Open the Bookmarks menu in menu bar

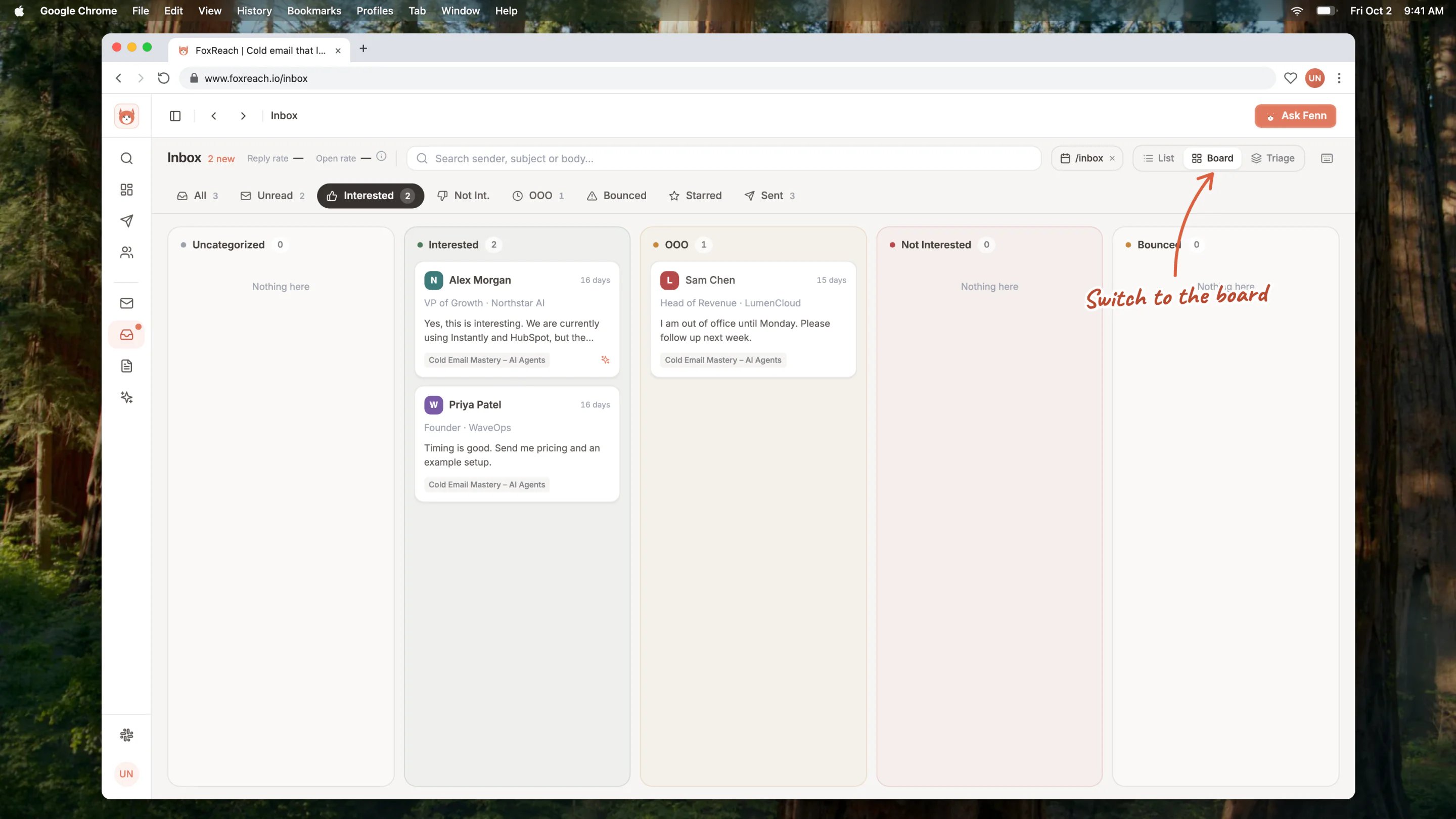coord(313,11)
